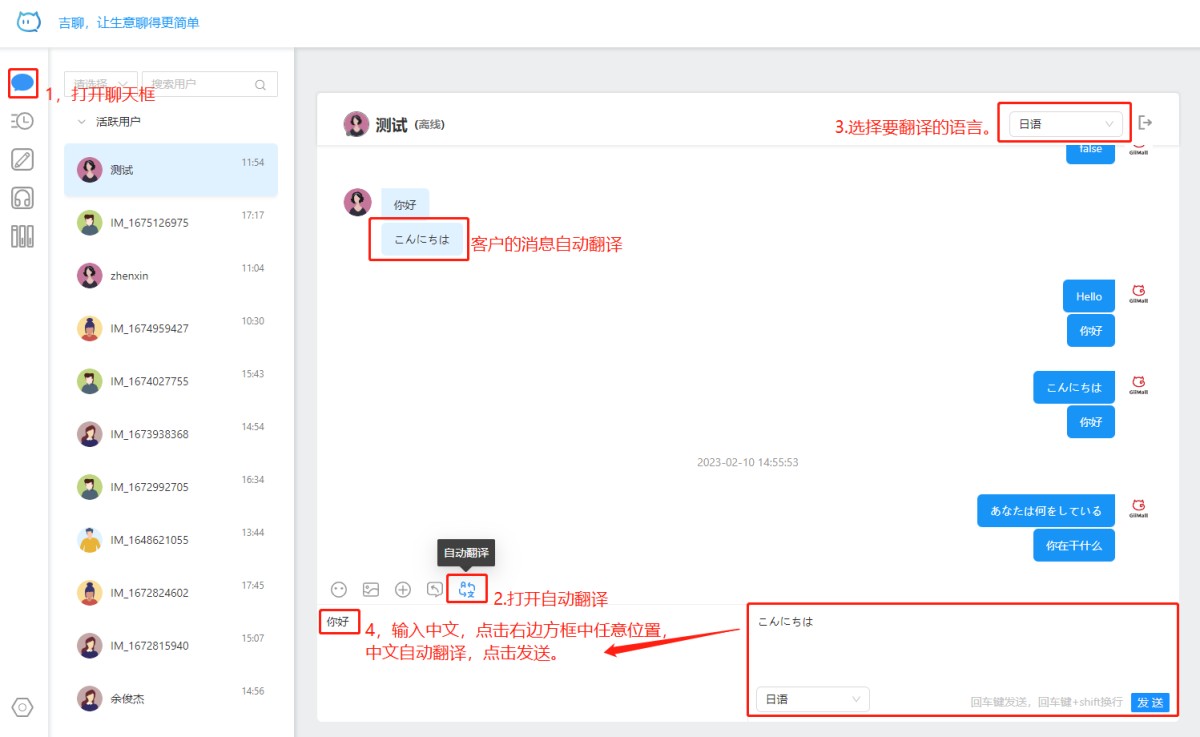This screenshot has width=1200, height=737.
Task: Open the 请选择 filter dropdown above user list
Action: coord(100,85)
